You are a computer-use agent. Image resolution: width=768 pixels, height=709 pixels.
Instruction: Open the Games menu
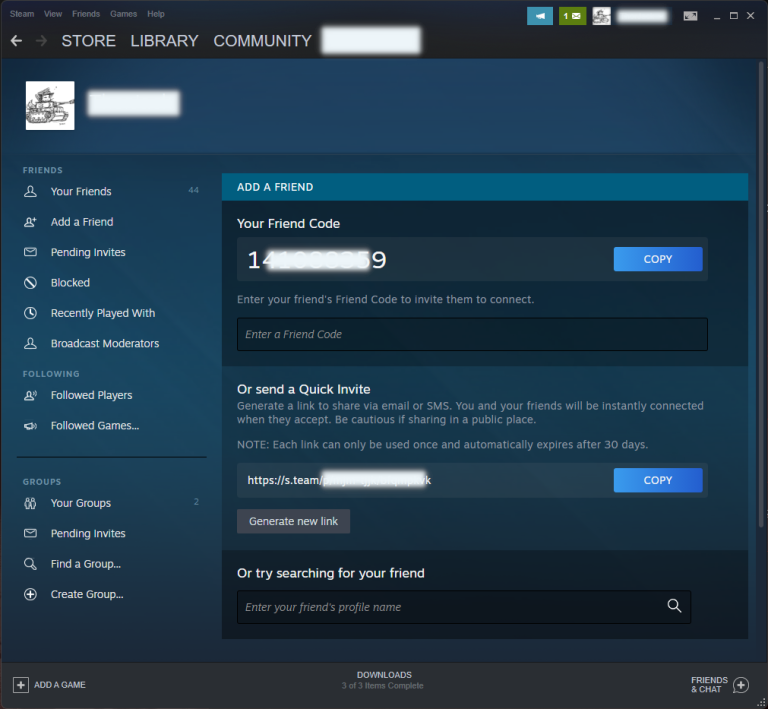tap(124, 14)
